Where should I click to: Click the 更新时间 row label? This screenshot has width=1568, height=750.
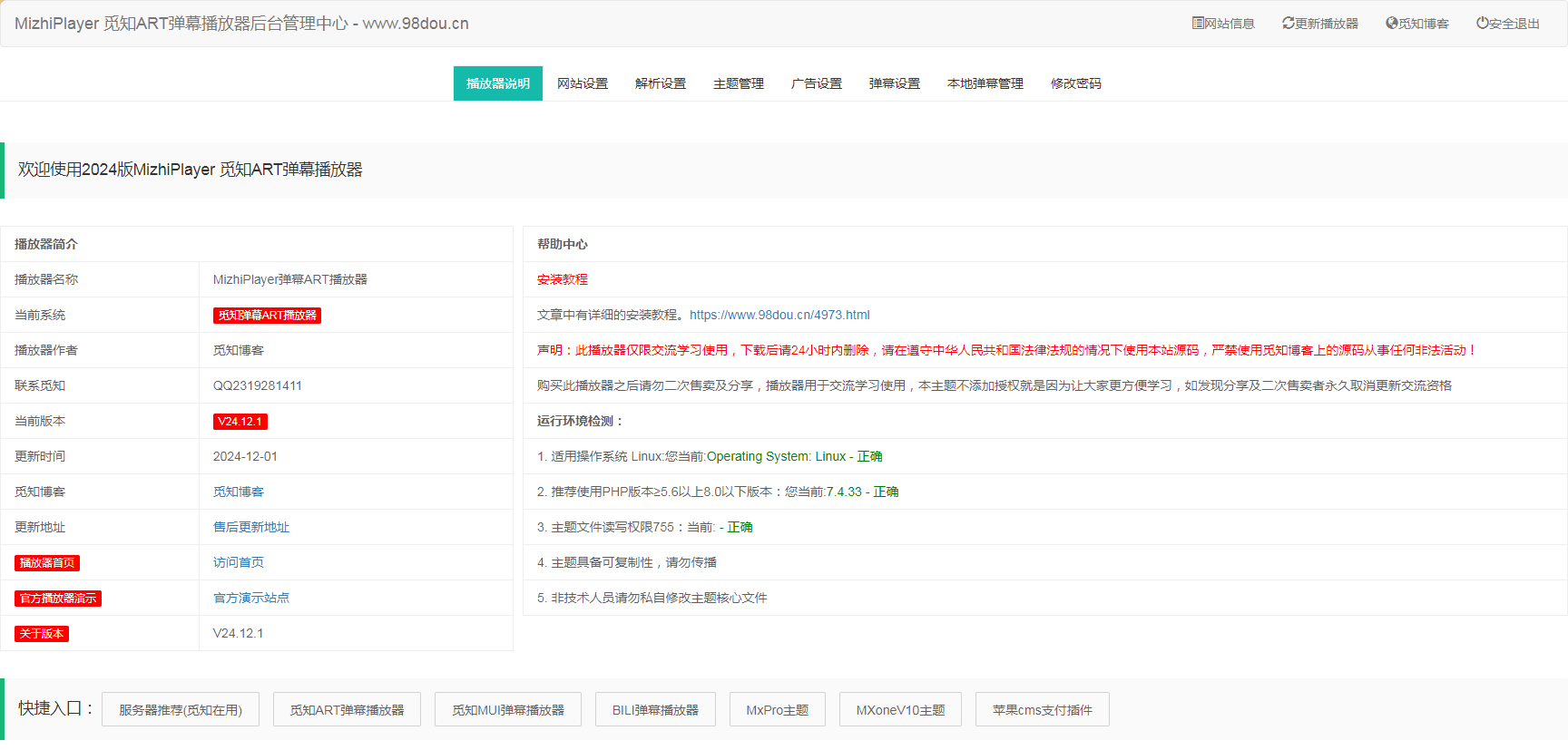pos(40,456)
